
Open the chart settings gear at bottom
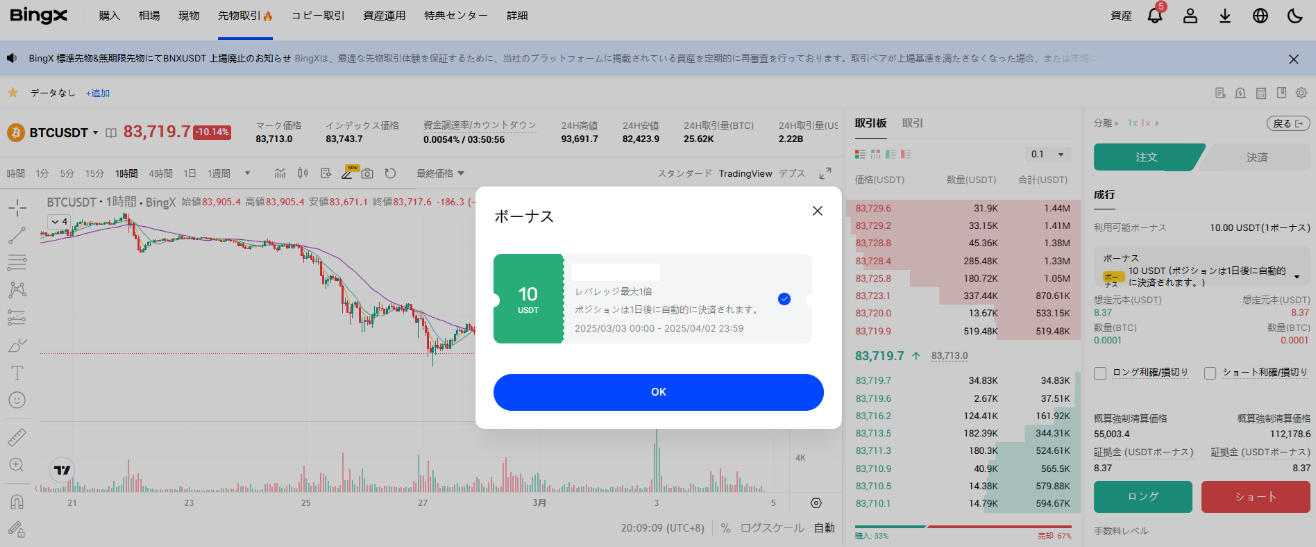pos(816,502)
